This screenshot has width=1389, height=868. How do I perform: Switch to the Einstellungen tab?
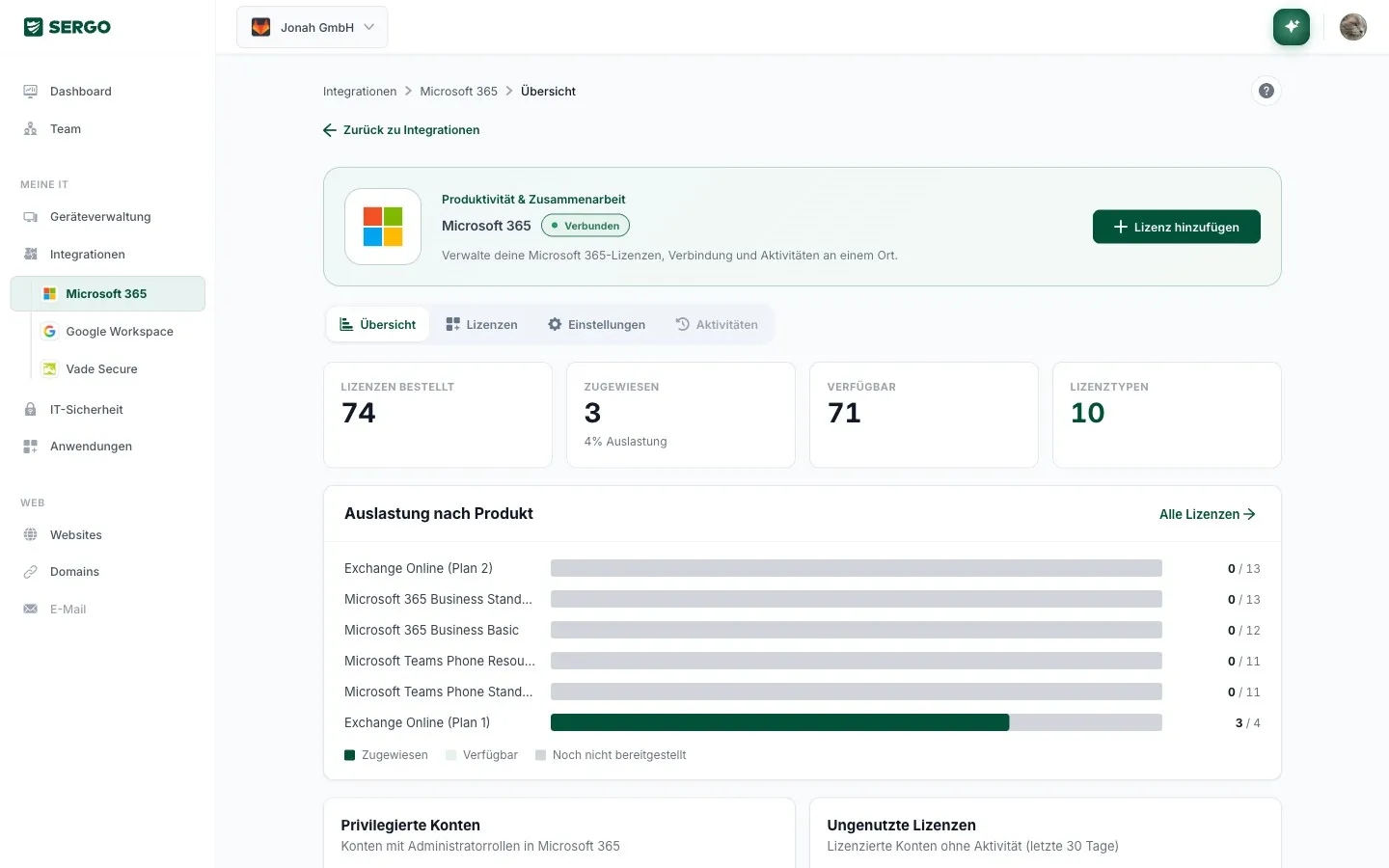coord(596,325)
